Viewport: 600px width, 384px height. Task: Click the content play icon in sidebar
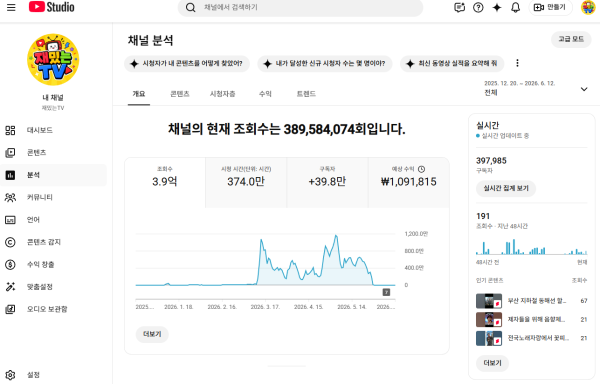click(x=10, y=153)
